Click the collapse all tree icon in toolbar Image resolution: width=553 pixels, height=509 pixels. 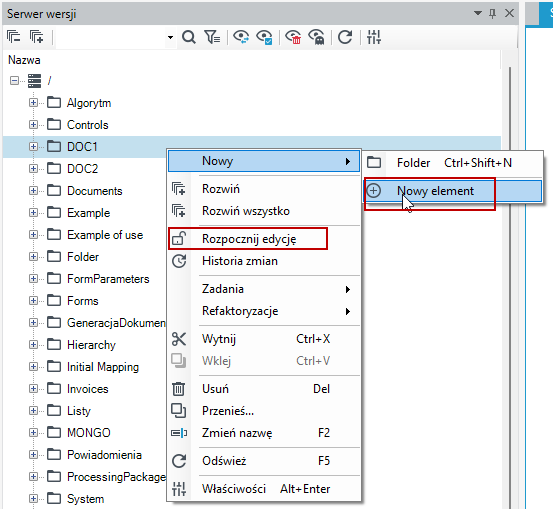click(14, 37)
